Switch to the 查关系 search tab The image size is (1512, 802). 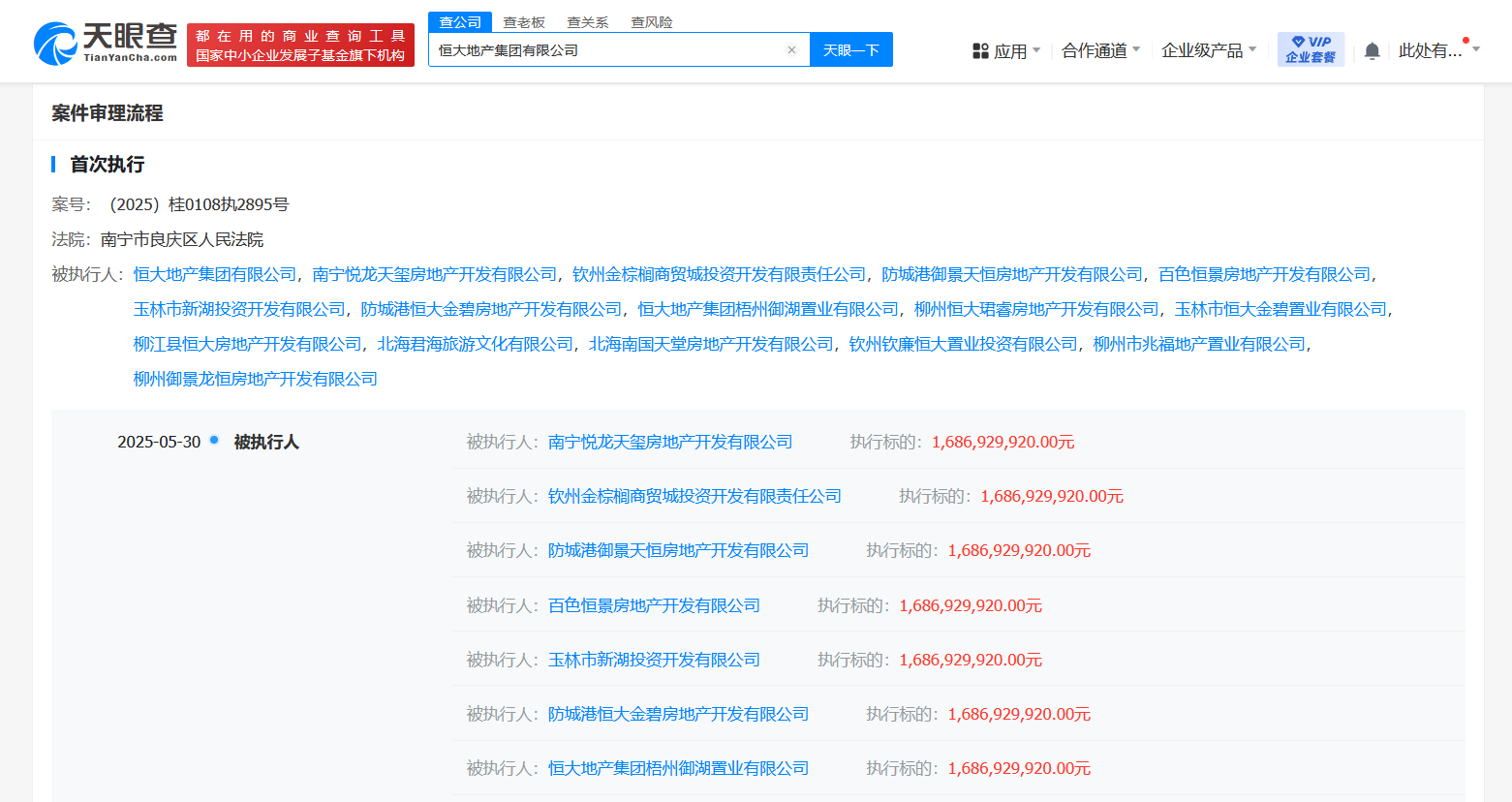click(588, 22)
